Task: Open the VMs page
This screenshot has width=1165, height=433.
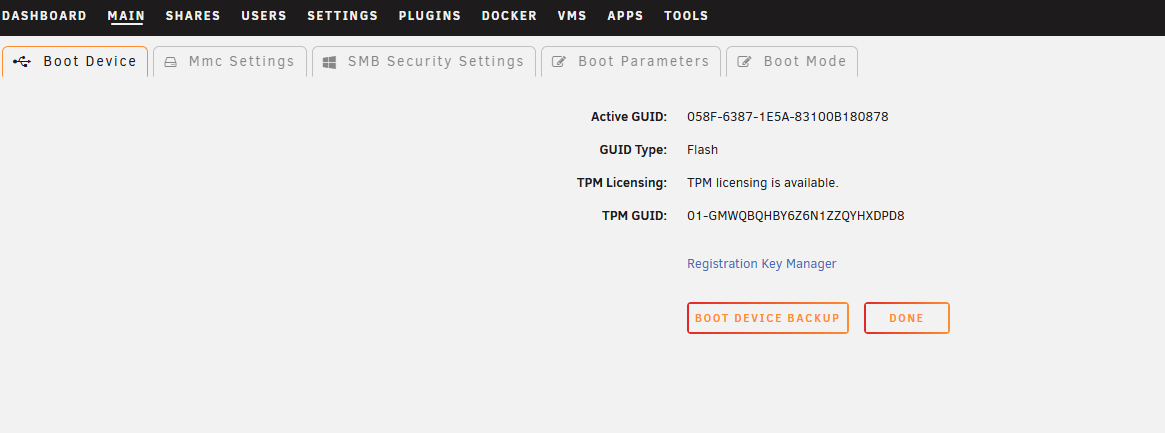Action: [572, 16]
